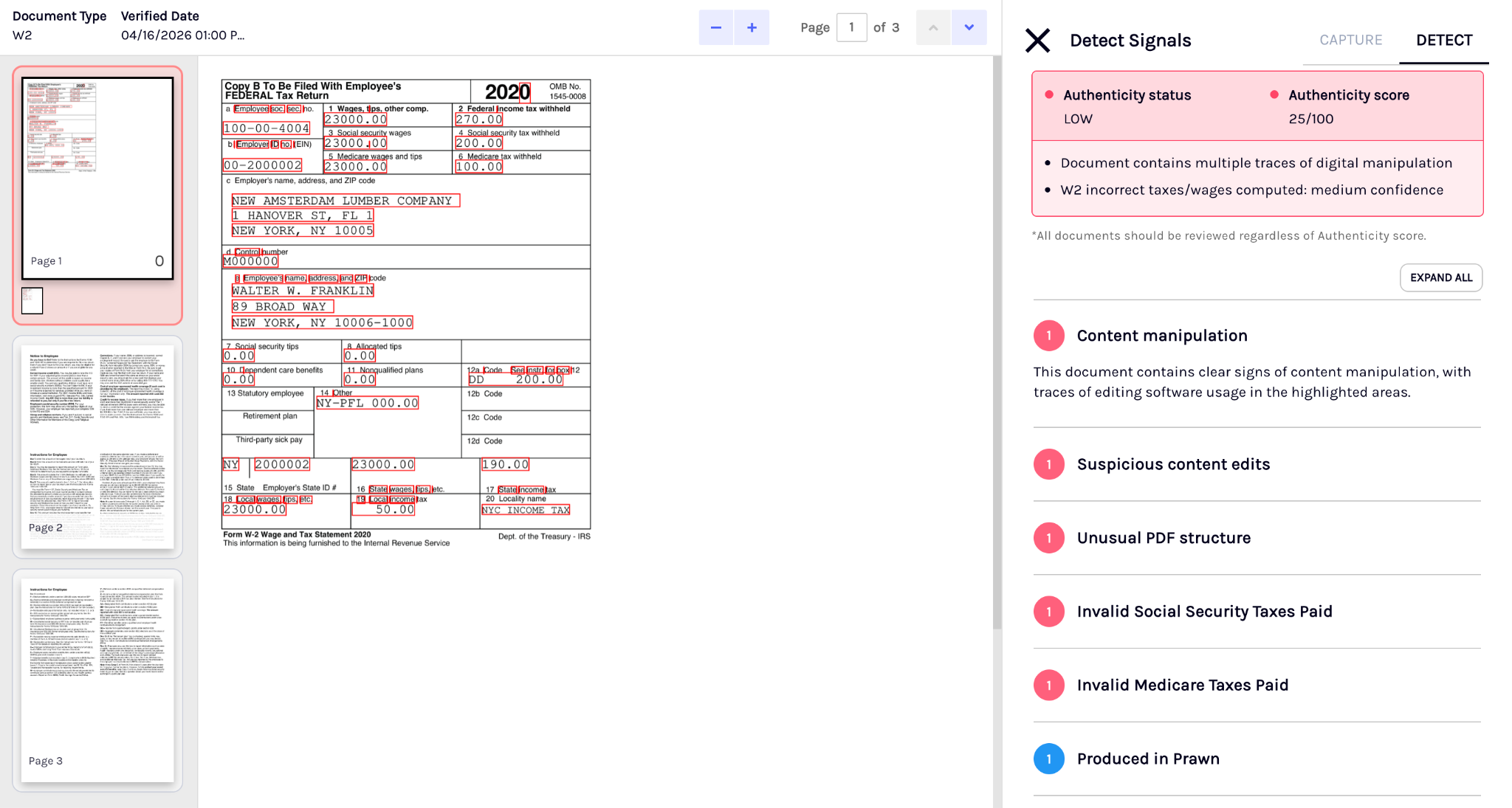This screenshot has width=1512, height=808.
Task: Switch to the CAPTURE tab
Action: point(1350,40)
